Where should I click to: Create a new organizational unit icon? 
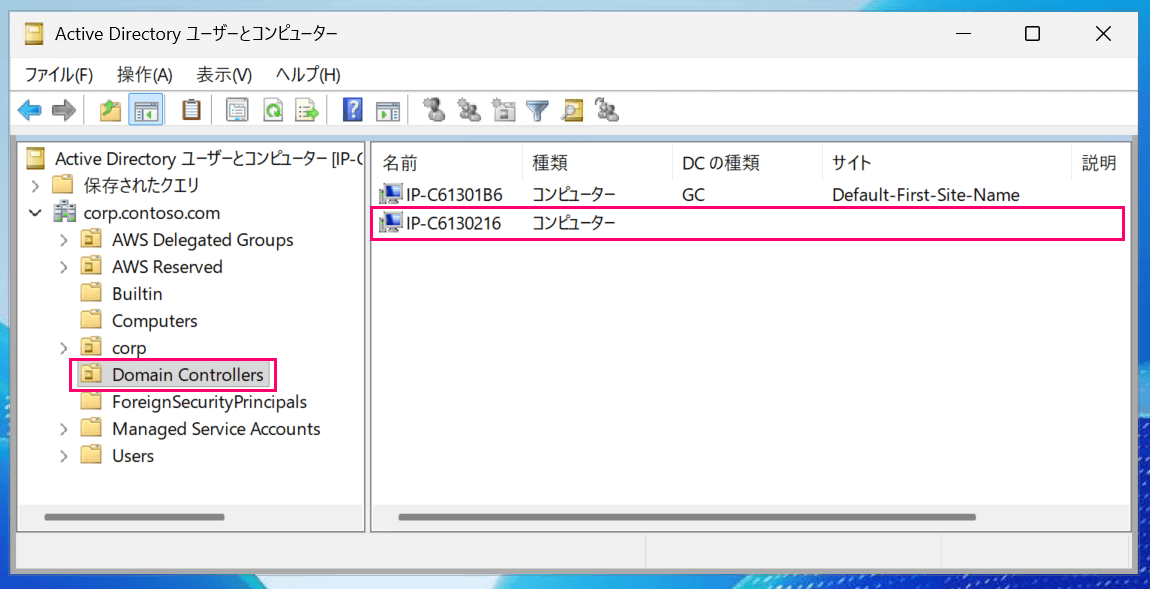coord(504,110)
